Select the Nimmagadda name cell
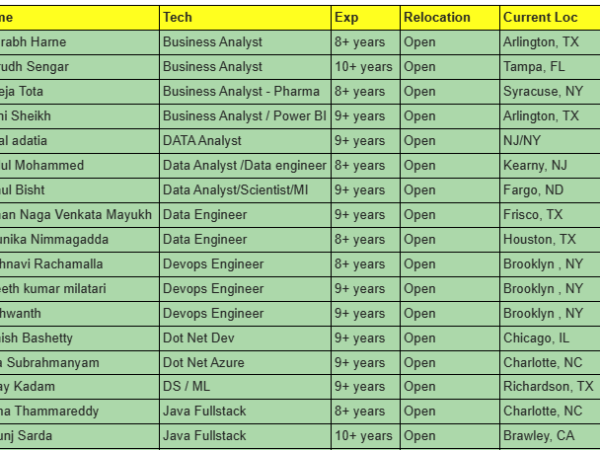This screenshot has height=450, width=600. [x=78, y=239]
